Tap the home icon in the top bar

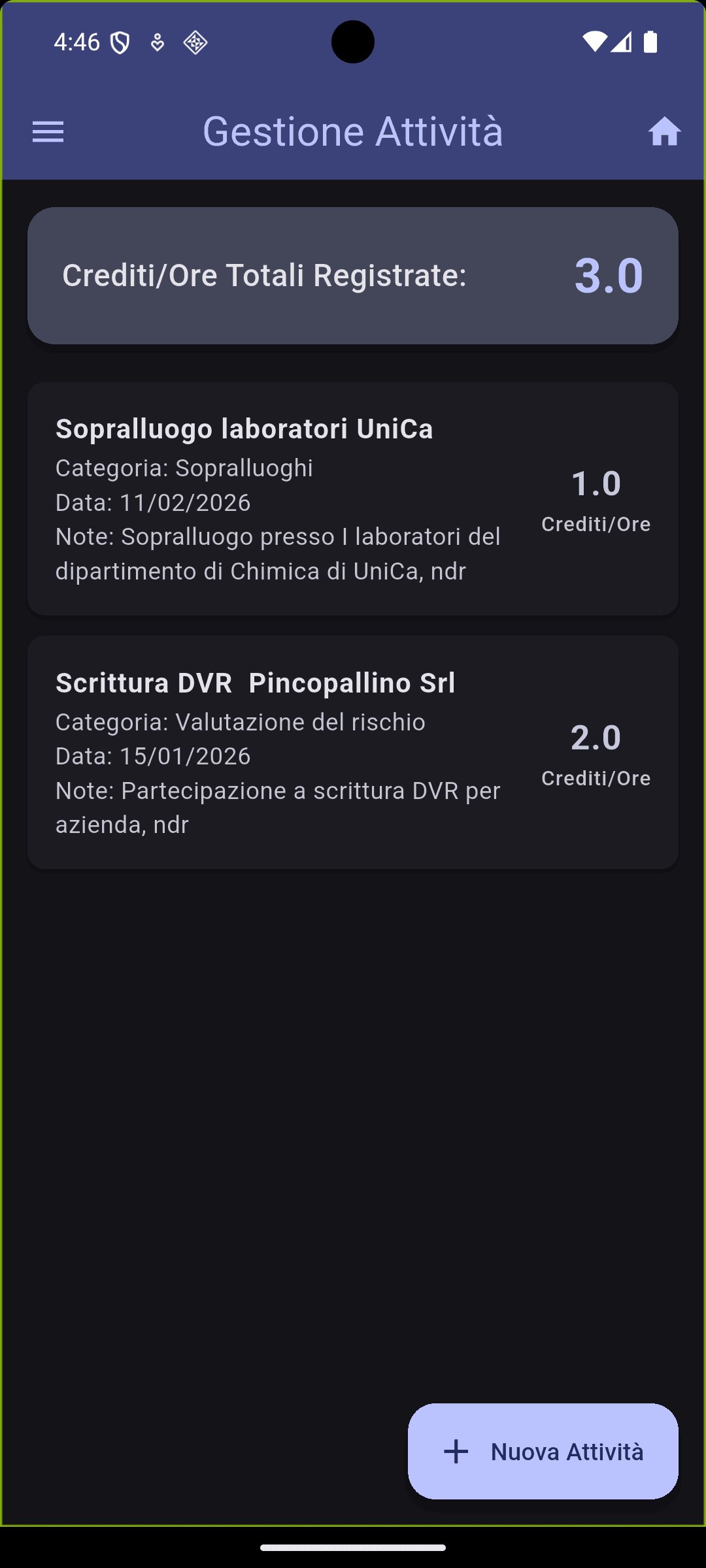point(665,132)
